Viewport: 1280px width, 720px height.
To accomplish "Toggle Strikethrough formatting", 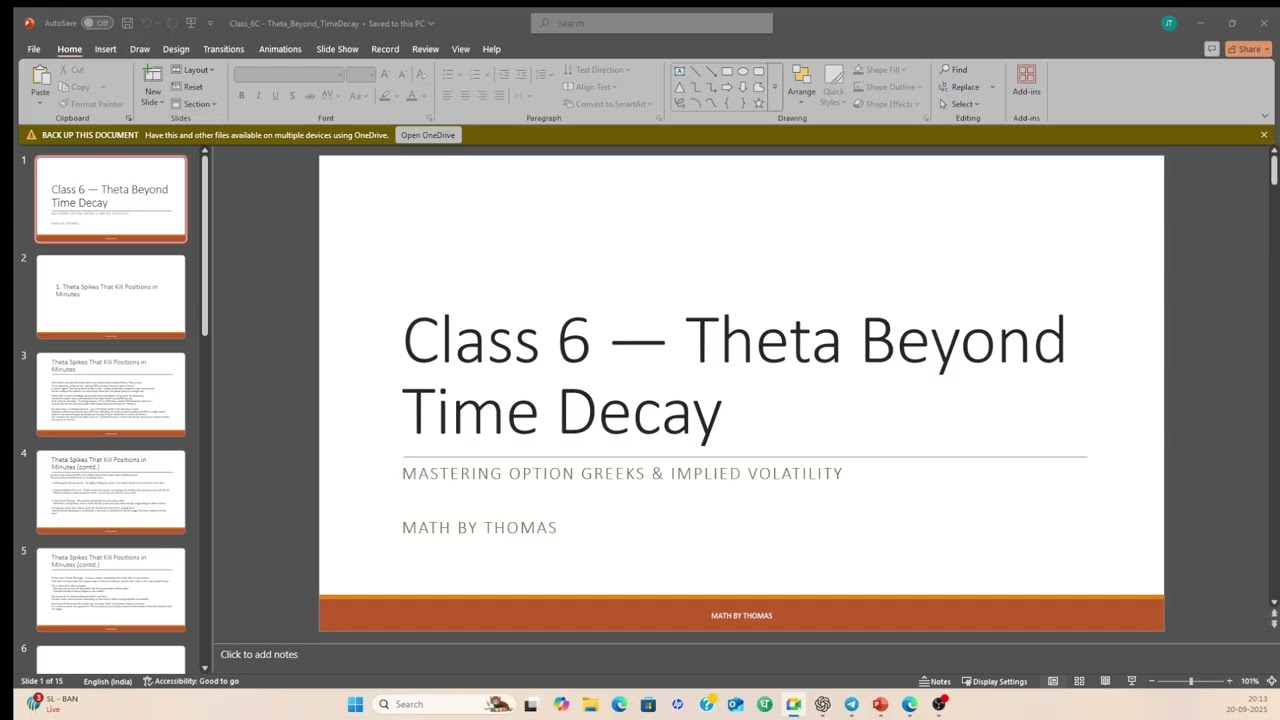I will pos(310,96).
